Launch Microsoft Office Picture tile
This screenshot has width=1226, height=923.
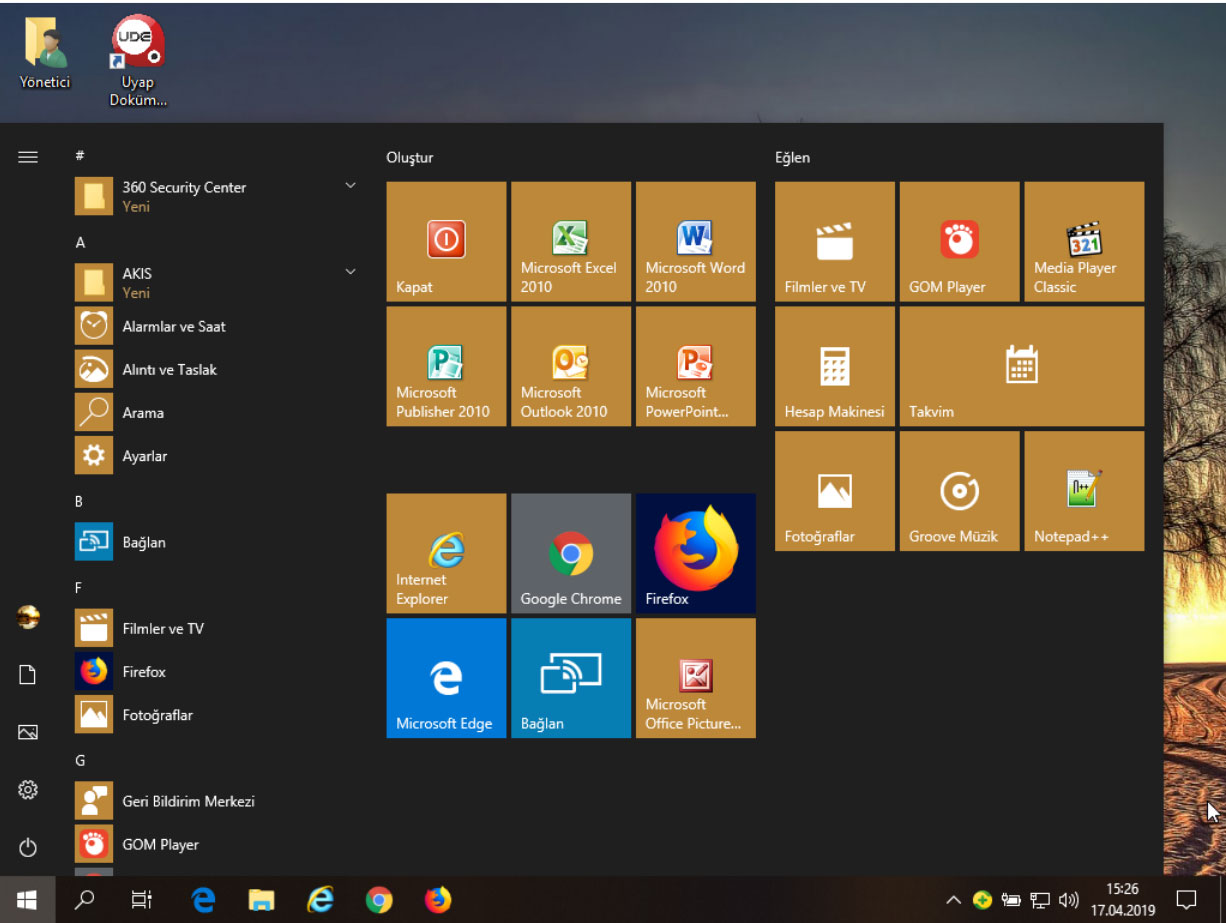(696, 678)
